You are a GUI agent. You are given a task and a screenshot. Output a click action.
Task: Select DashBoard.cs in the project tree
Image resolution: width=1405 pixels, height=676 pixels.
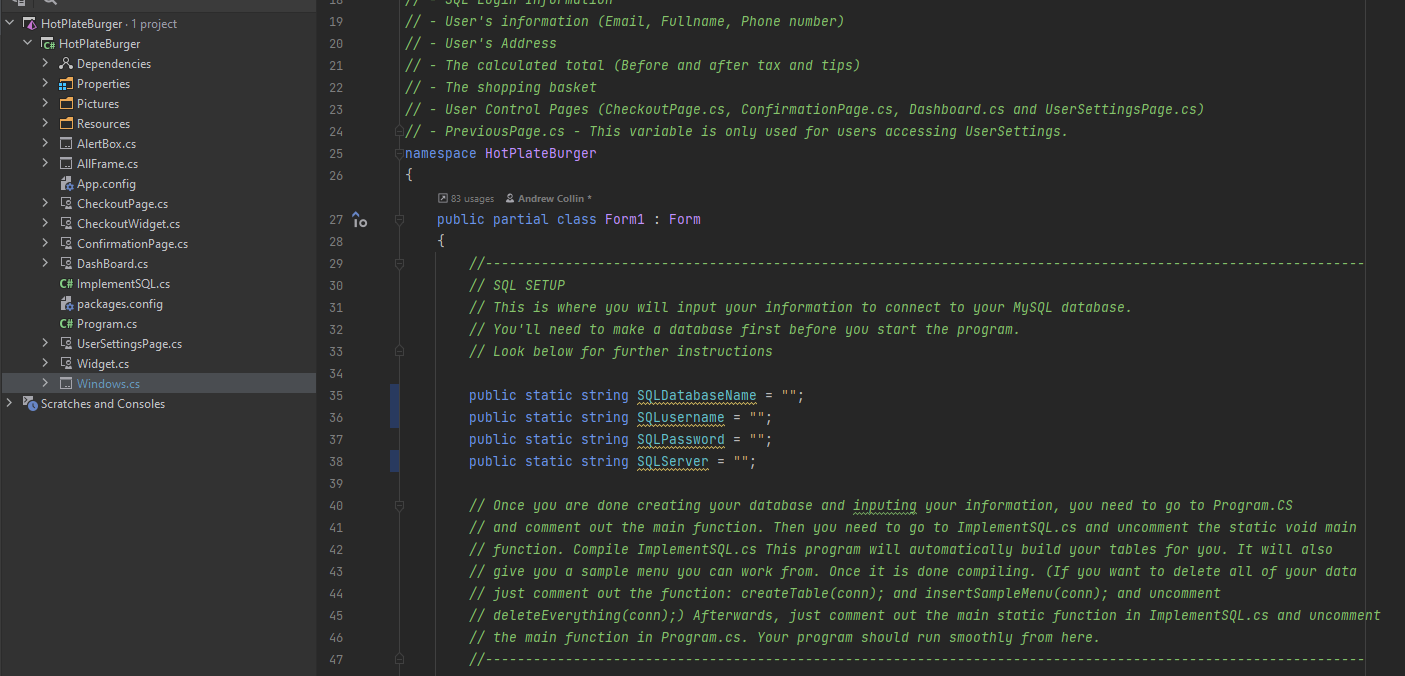tap(112, 264)
